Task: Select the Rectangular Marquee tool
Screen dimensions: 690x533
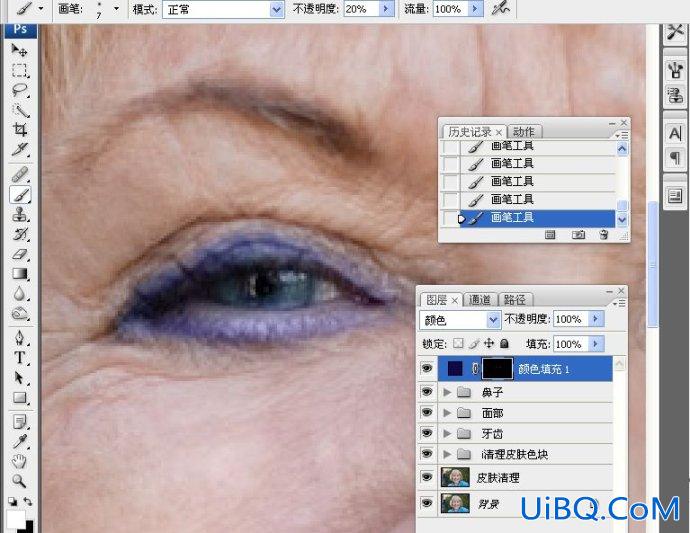Action: pyautogui.click(x=19, y=70)
